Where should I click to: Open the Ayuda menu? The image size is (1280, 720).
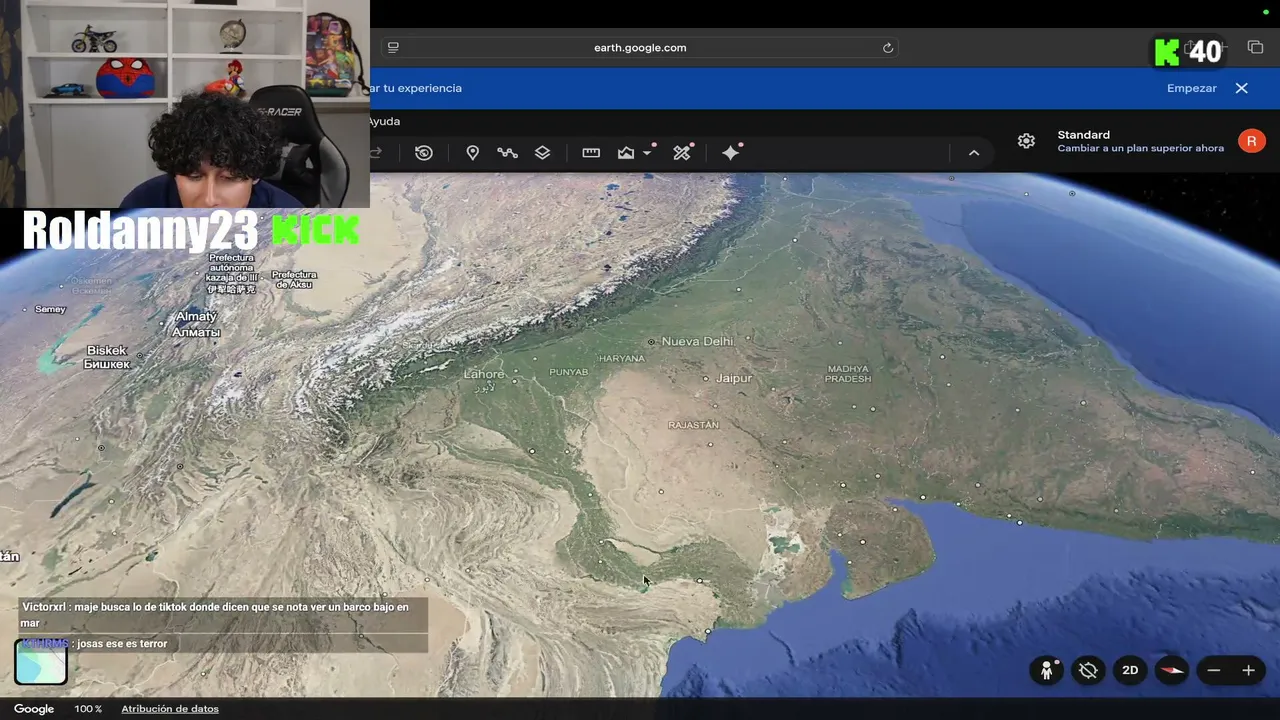(x=385, y=121)
